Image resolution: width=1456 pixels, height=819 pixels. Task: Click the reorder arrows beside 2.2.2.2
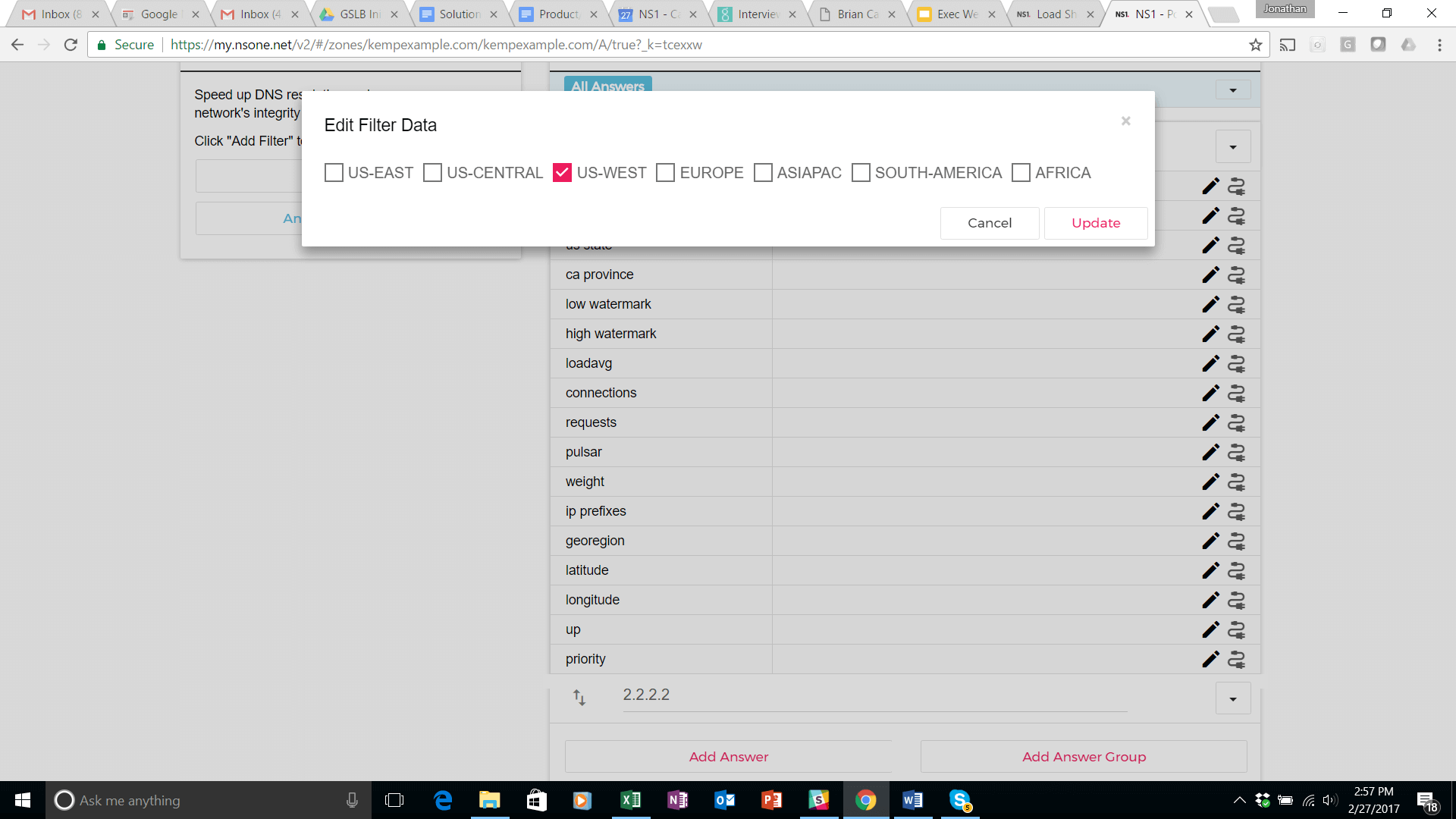pos(579,697)
